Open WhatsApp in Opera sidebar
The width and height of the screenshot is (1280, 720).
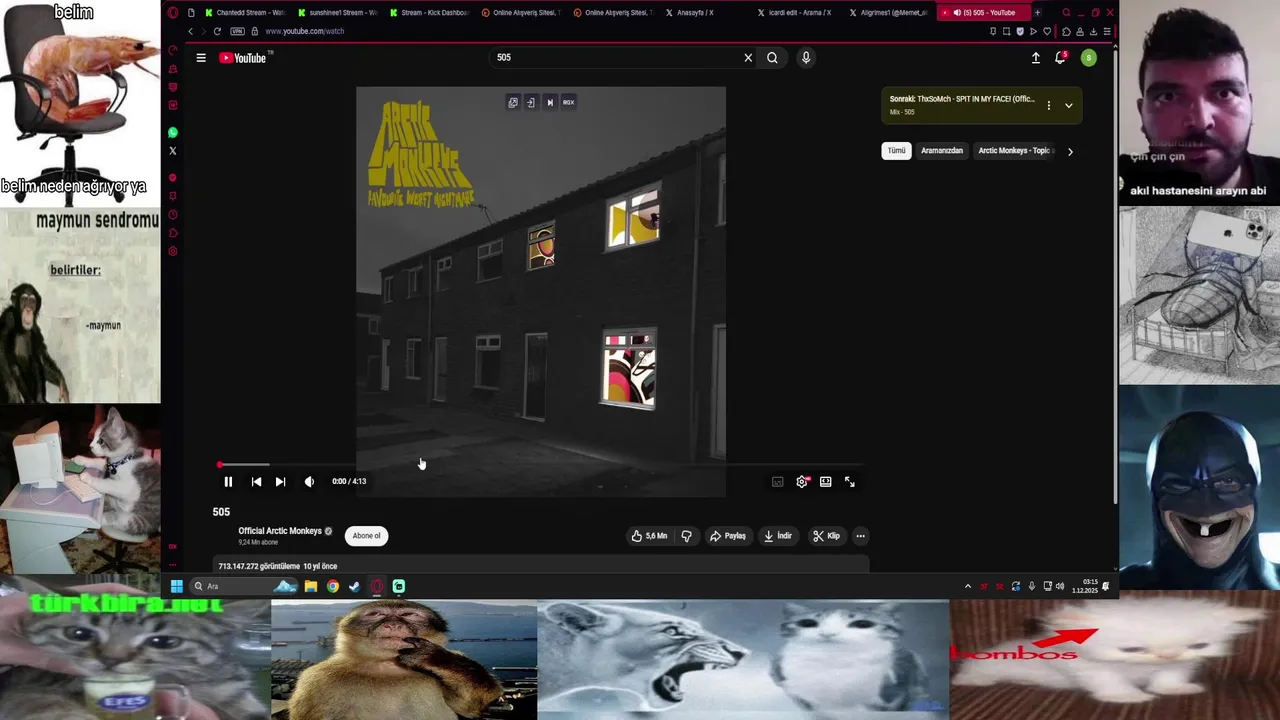pyautogui.click(x=173, y=133)
